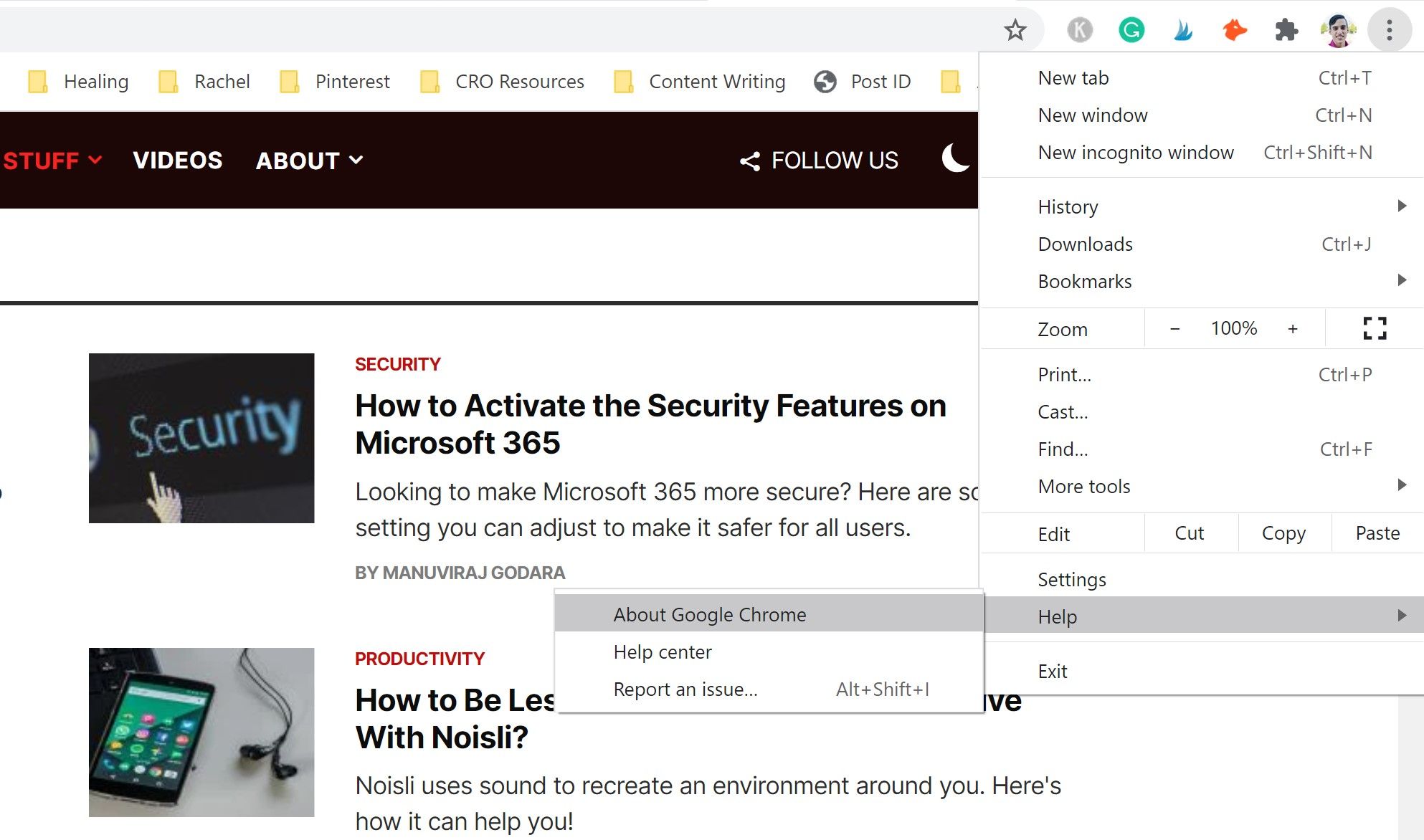1424x840 pixels.
Task: Open Settings from the Chrome menu
Action: (x=1072, y=579)
